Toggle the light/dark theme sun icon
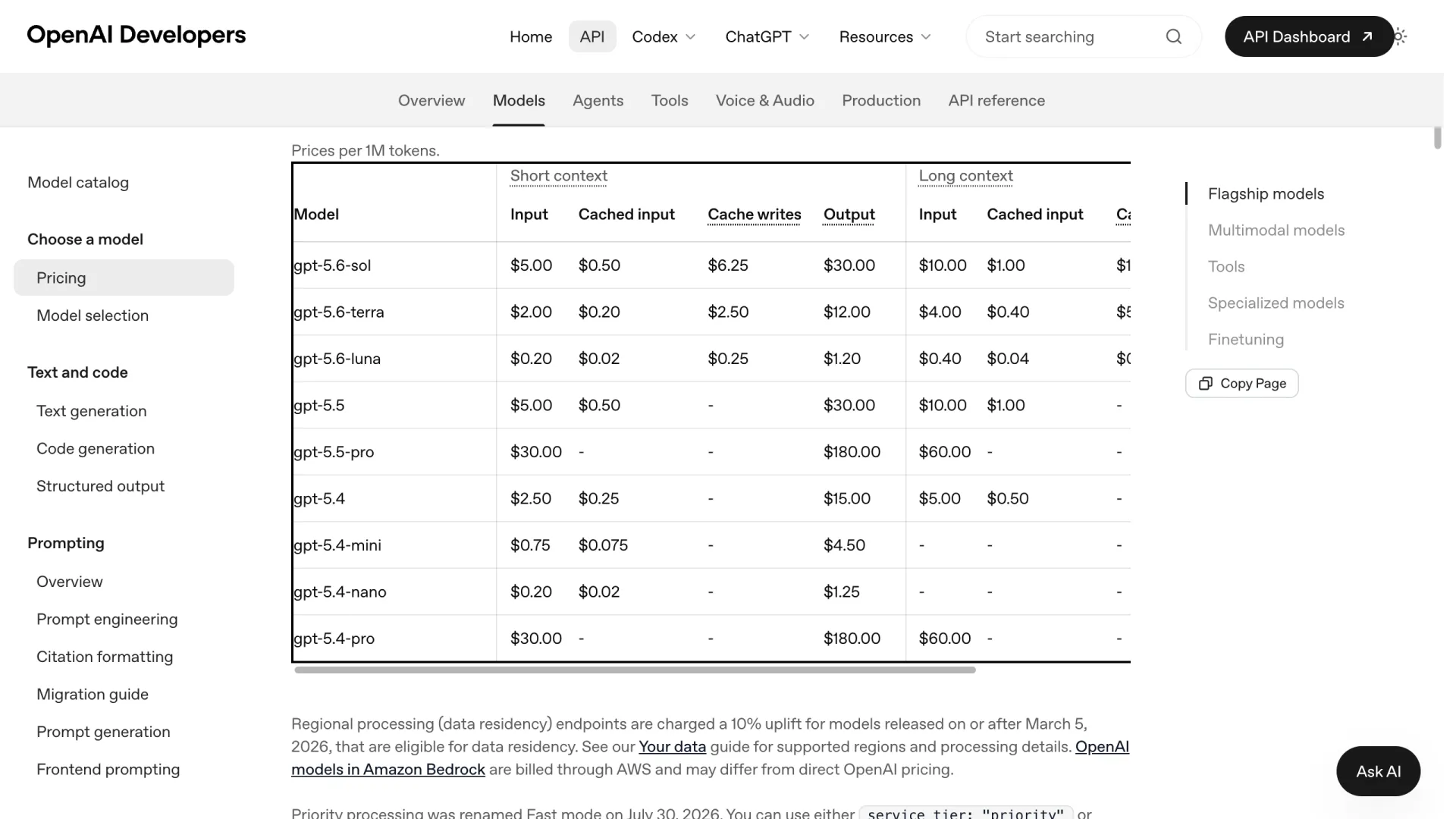Viewport: 1456px width, 819px height. pos(1400,36)
